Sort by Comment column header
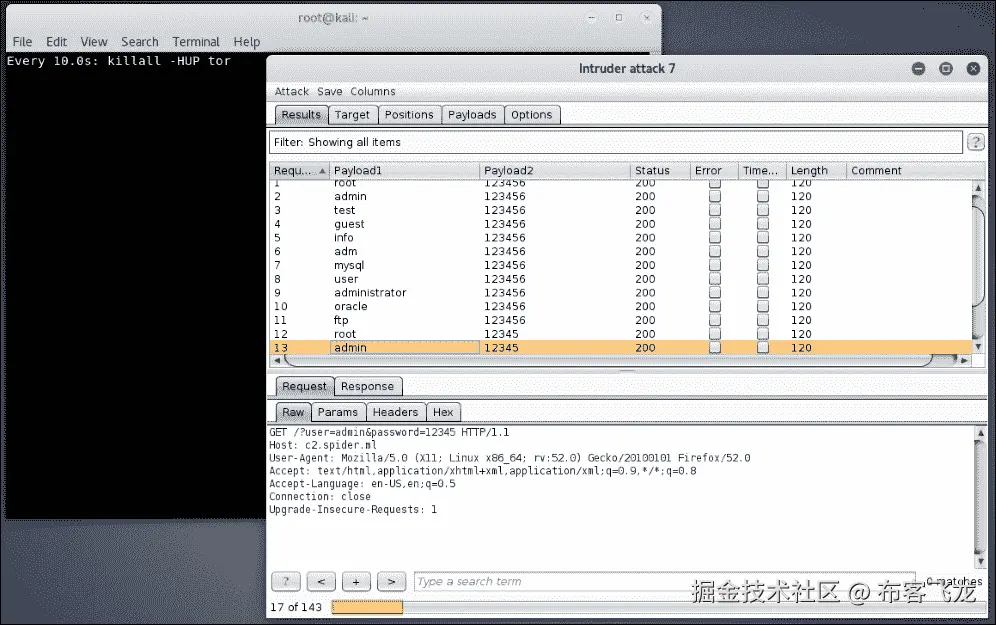 point(915,171)
